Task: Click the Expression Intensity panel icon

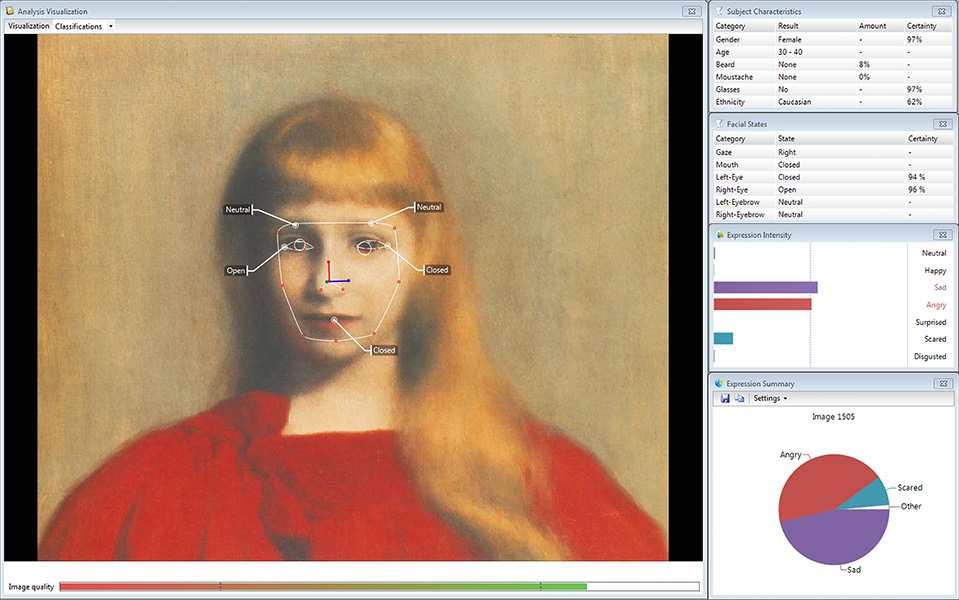Action: pyautogui.click(x=719, y=235)
